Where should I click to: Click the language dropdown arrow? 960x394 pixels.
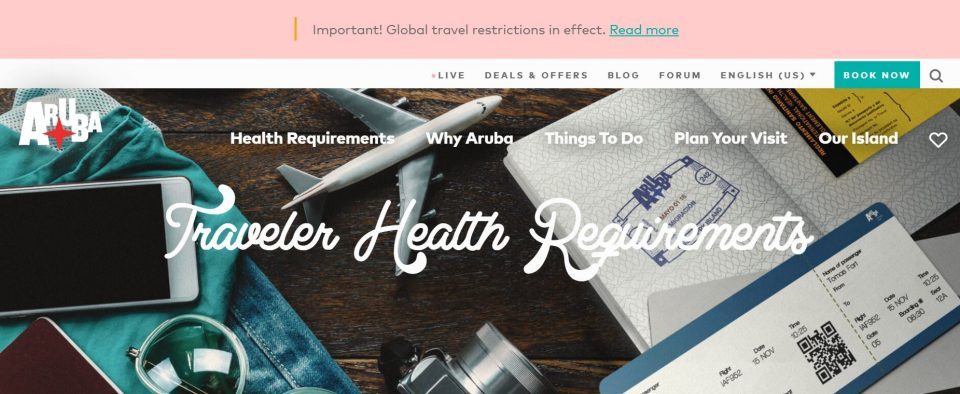pyautogui.click(x=812, y=75)
